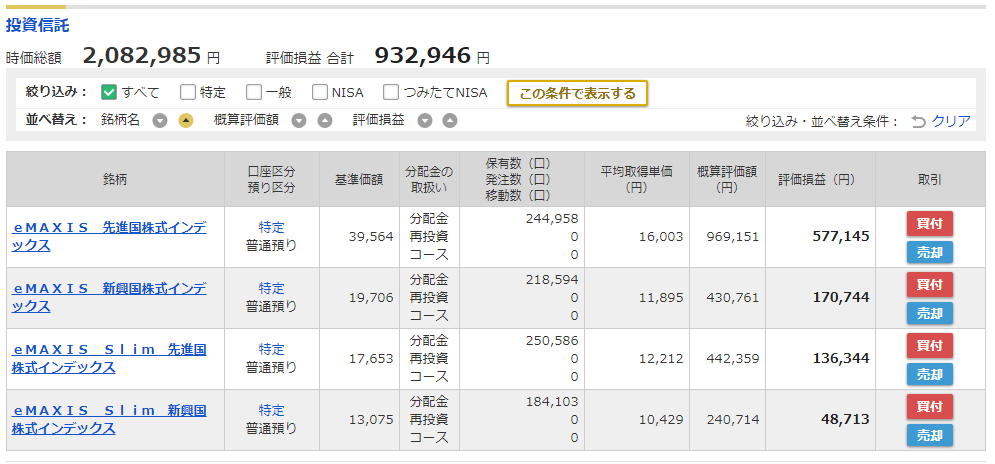The height and width of the screenshot is (464, 995).
Task: Click holdings count 244,958
Action: (552, 219)
